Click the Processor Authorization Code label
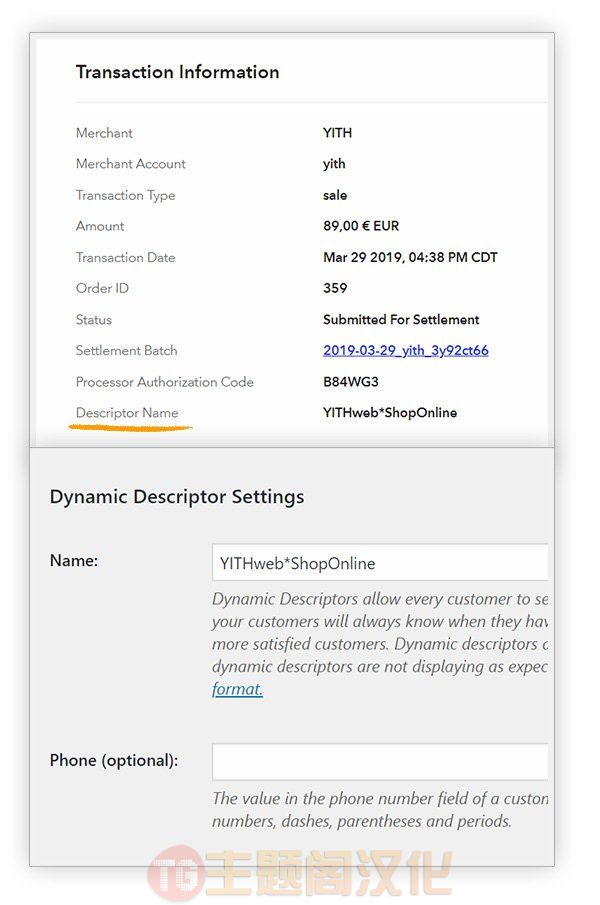The height and width of the screenshot is (905, 600). (x=164, y=382)
